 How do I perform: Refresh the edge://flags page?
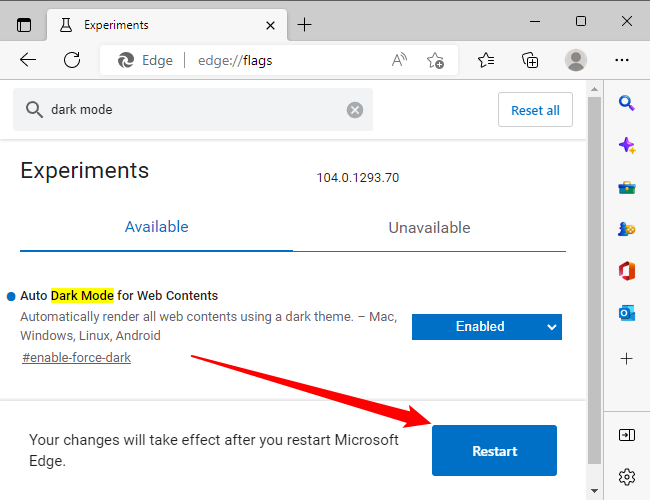pos(72,60)
